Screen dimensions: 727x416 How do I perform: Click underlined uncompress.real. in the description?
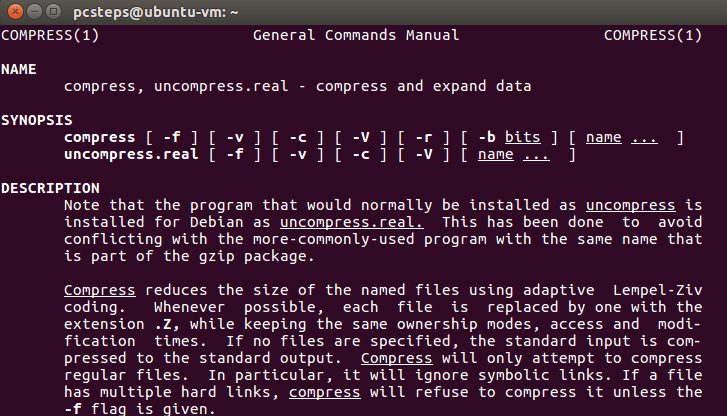tap(351, 222)
